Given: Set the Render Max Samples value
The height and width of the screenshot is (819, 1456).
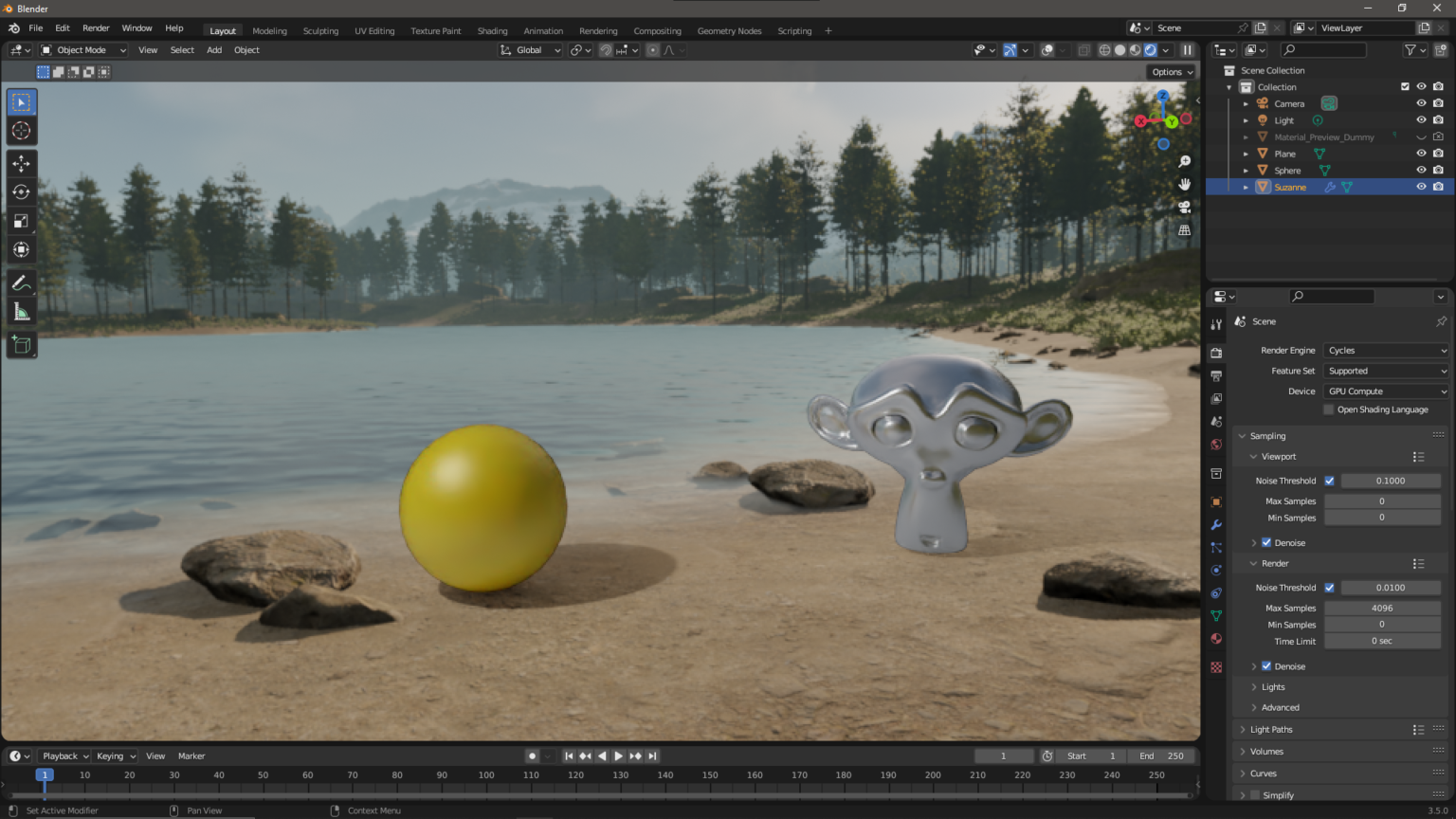Looking at the screenshot, I should pos(1382,608).
